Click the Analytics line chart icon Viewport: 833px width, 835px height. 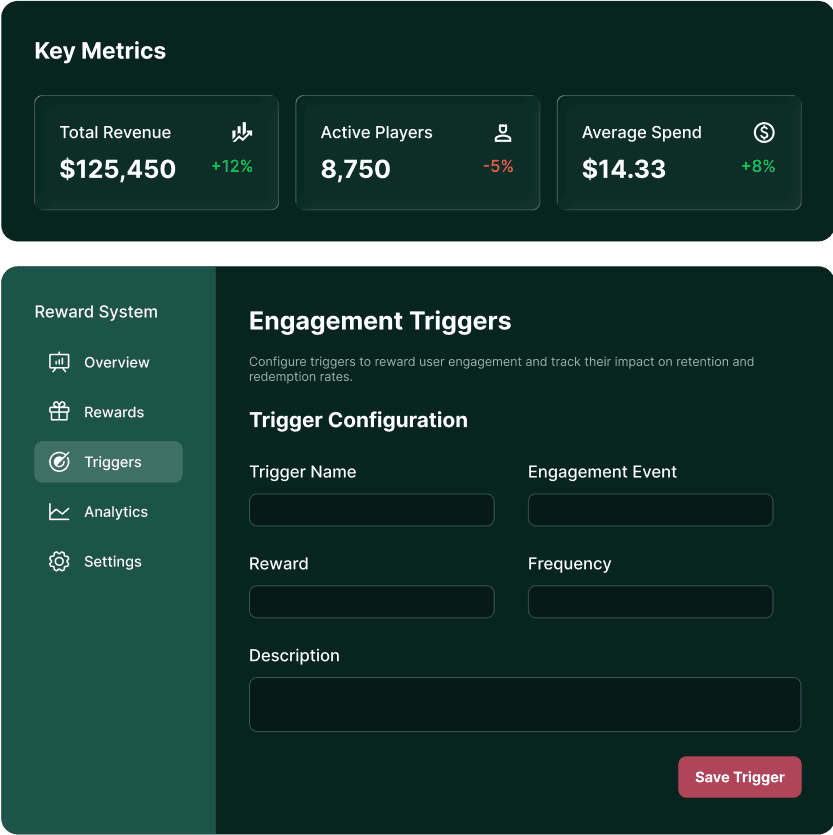59,512
